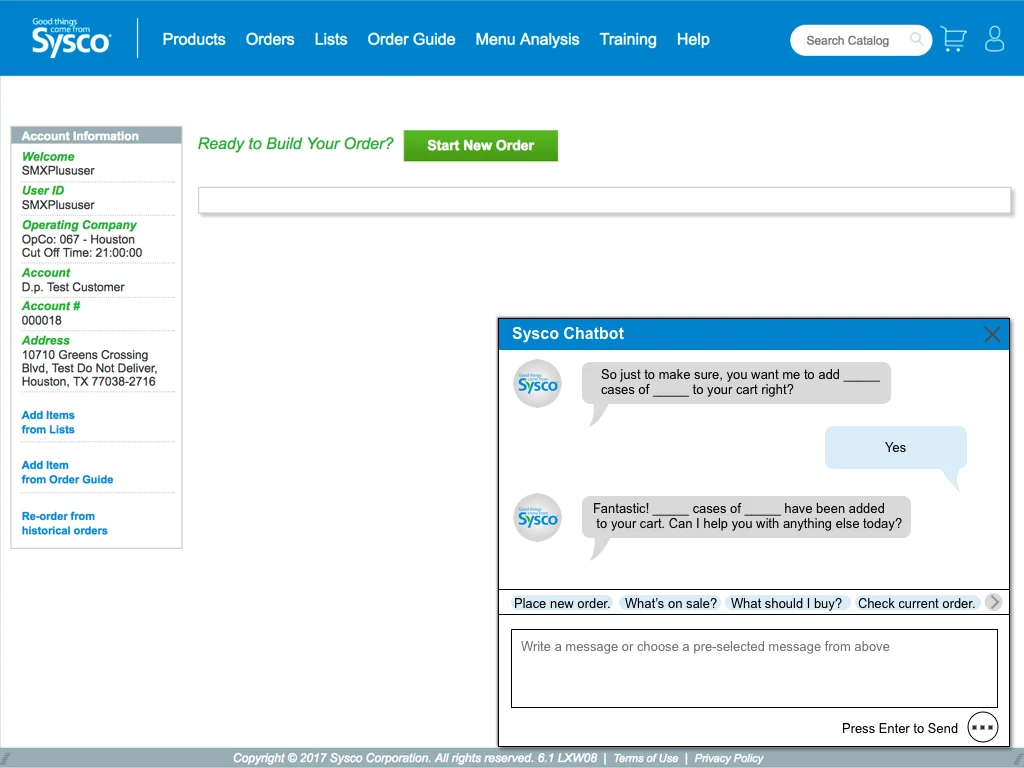This screenshot has width=1024, height=768.
Task: Go to Menu Analysis
Action: (527, 39)
